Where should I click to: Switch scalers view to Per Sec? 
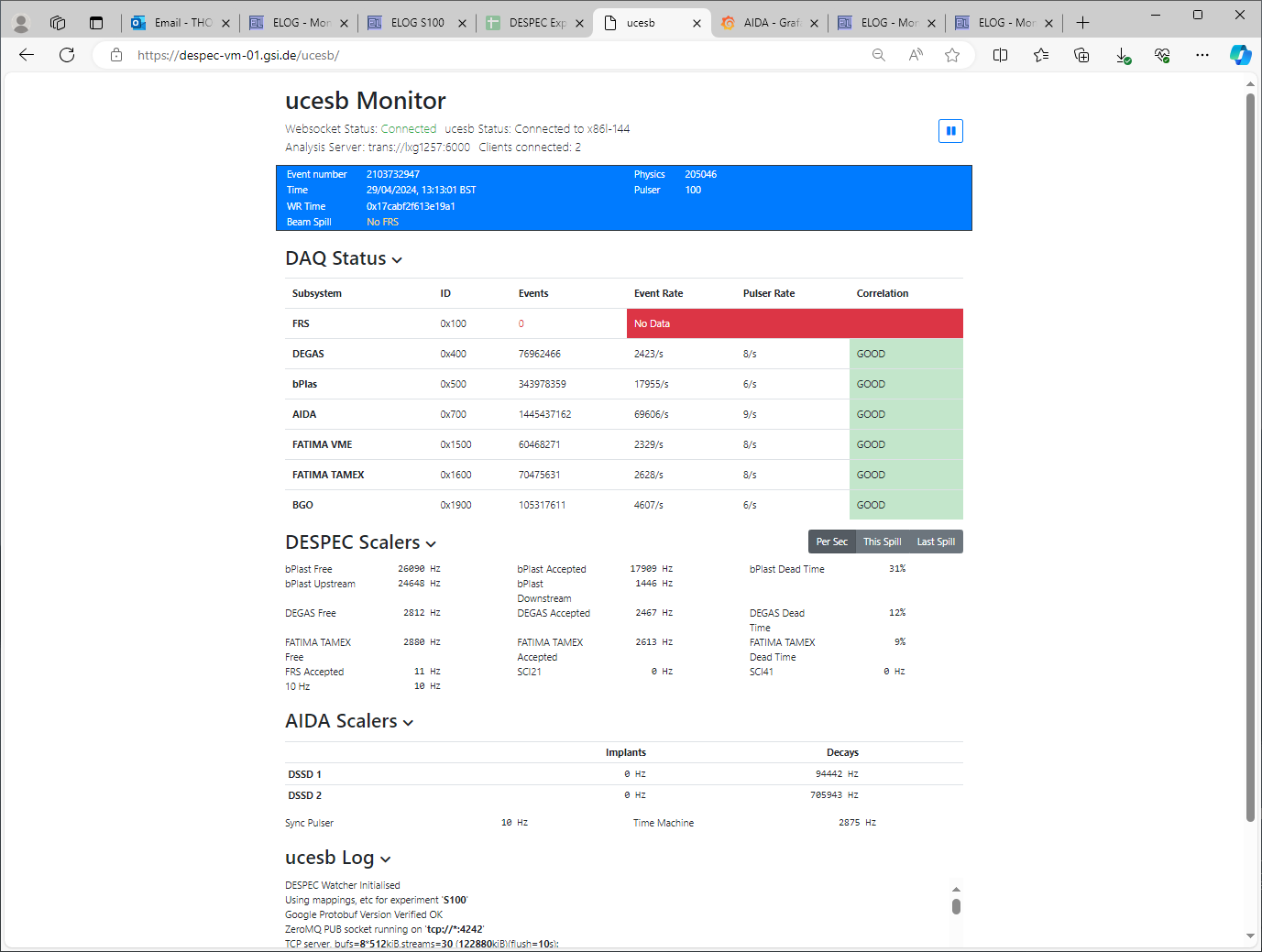point(832,542)
